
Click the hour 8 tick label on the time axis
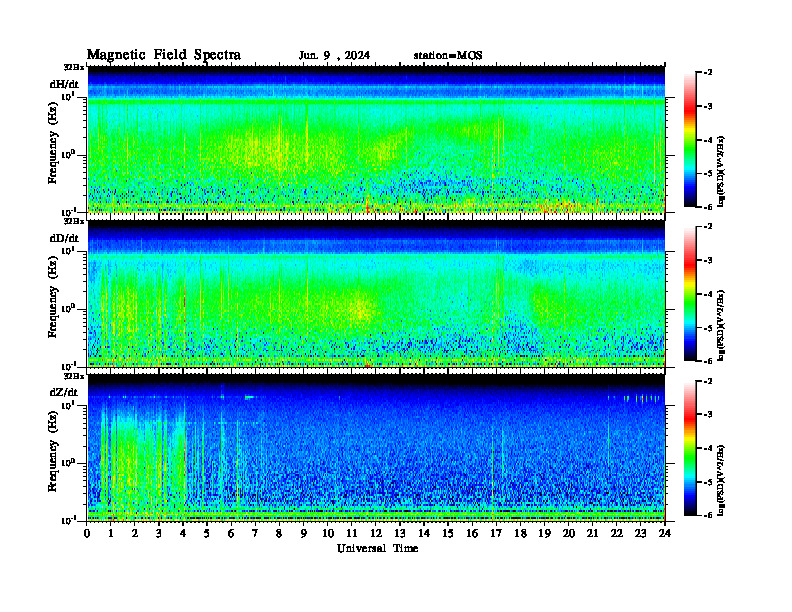(x=279, y=533)
